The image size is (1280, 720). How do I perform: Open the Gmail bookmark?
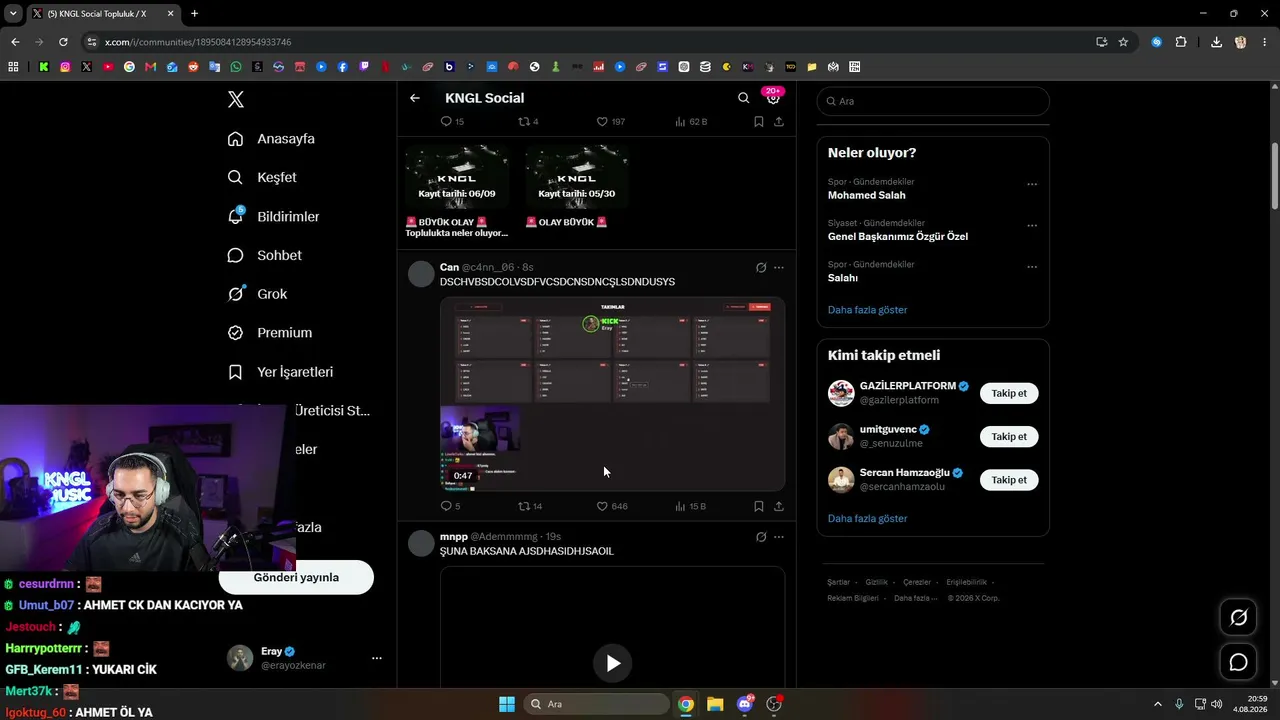[151, 67]
